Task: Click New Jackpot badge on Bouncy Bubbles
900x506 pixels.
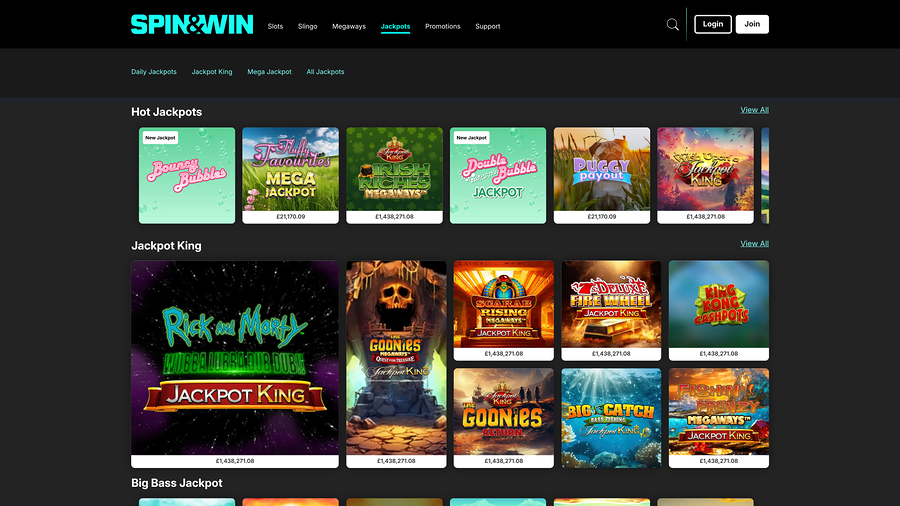Action: pyautogui.click(x=160, y=138)
